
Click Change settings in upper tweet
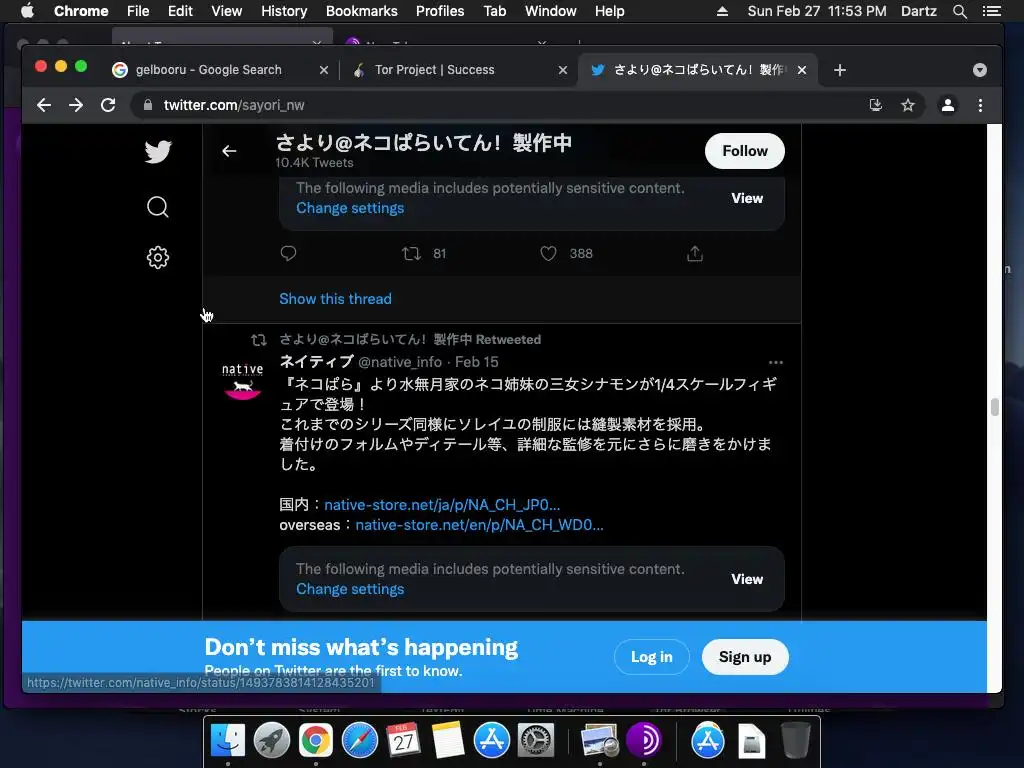[350, 208]
